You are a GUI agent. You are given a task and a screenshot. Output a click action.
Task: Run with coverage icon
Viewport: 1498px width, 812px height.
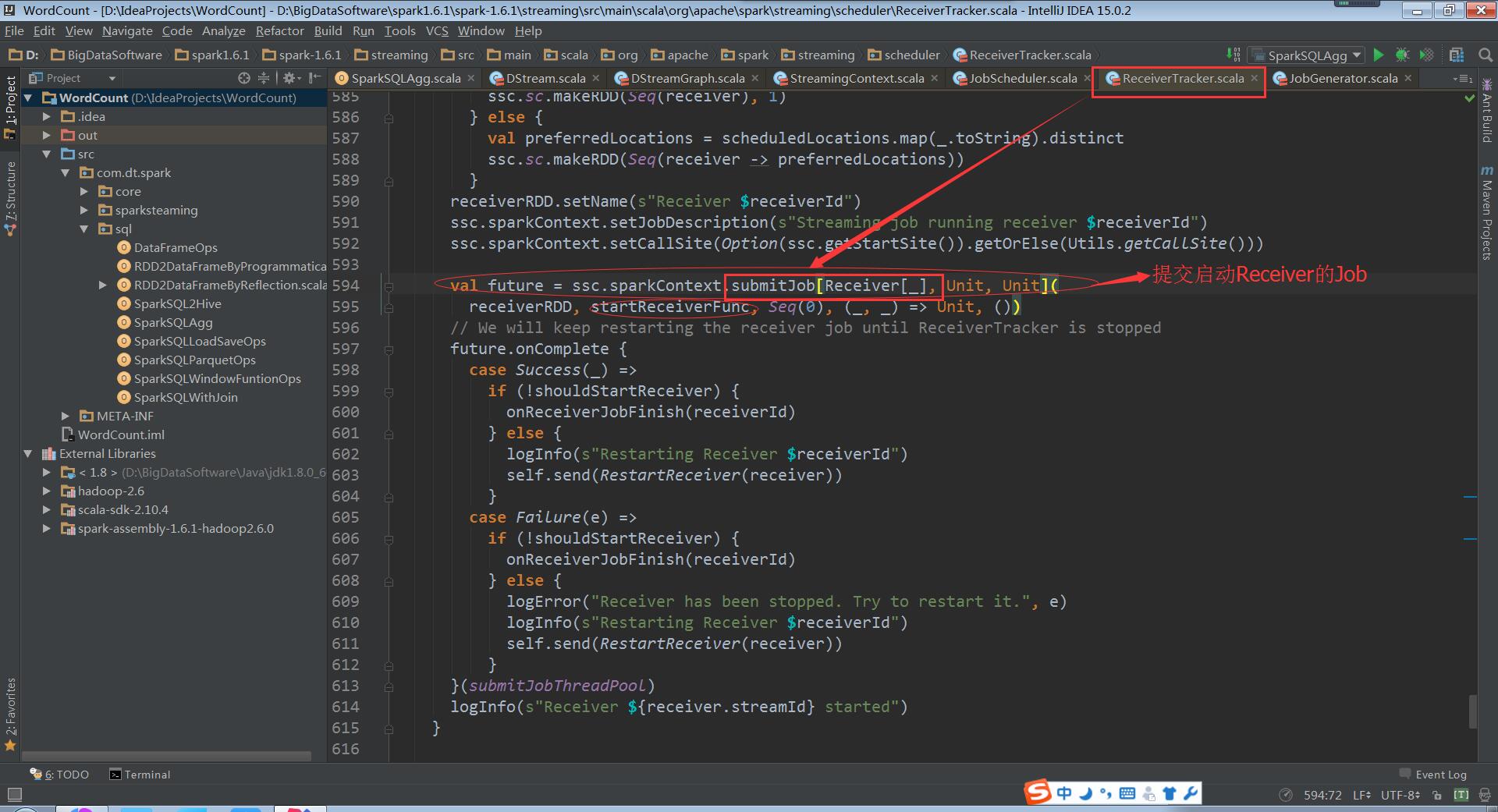[x=1426, y=55]
